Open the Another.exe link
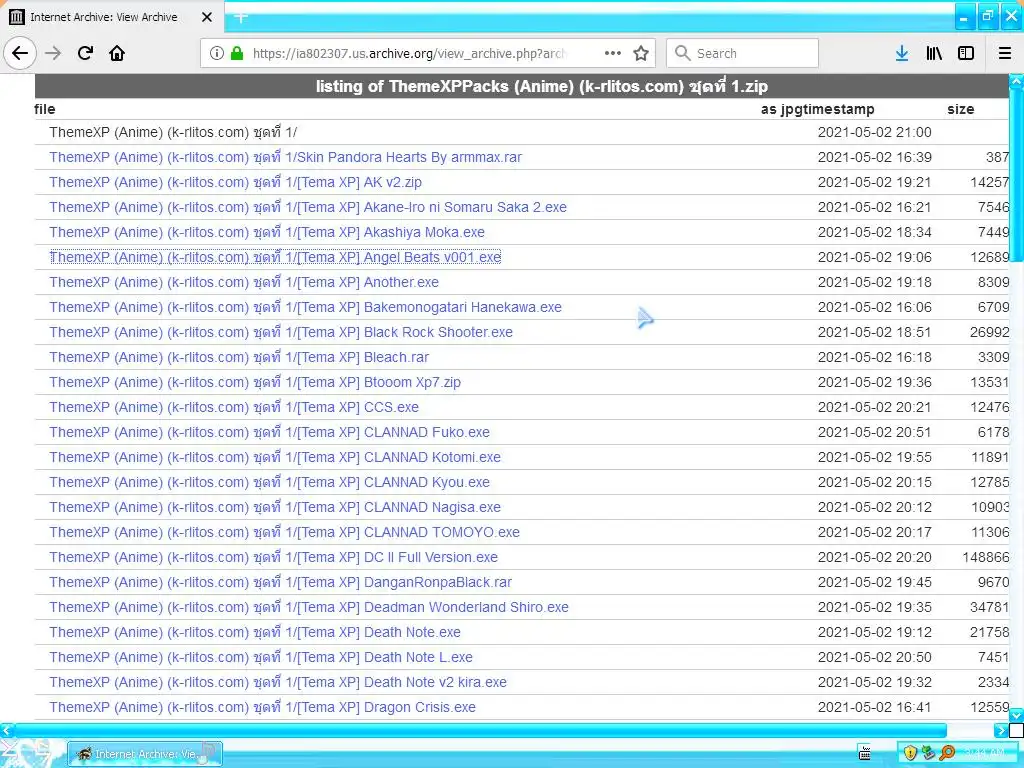This screenshot has width=1024, height=768. click(x=244, y=282)
